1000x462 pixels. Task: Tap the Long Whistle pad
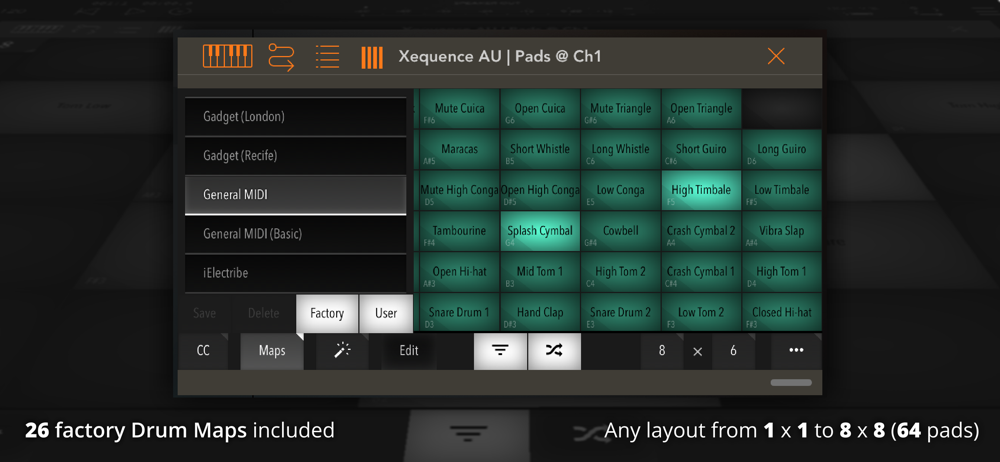(621, 149)
